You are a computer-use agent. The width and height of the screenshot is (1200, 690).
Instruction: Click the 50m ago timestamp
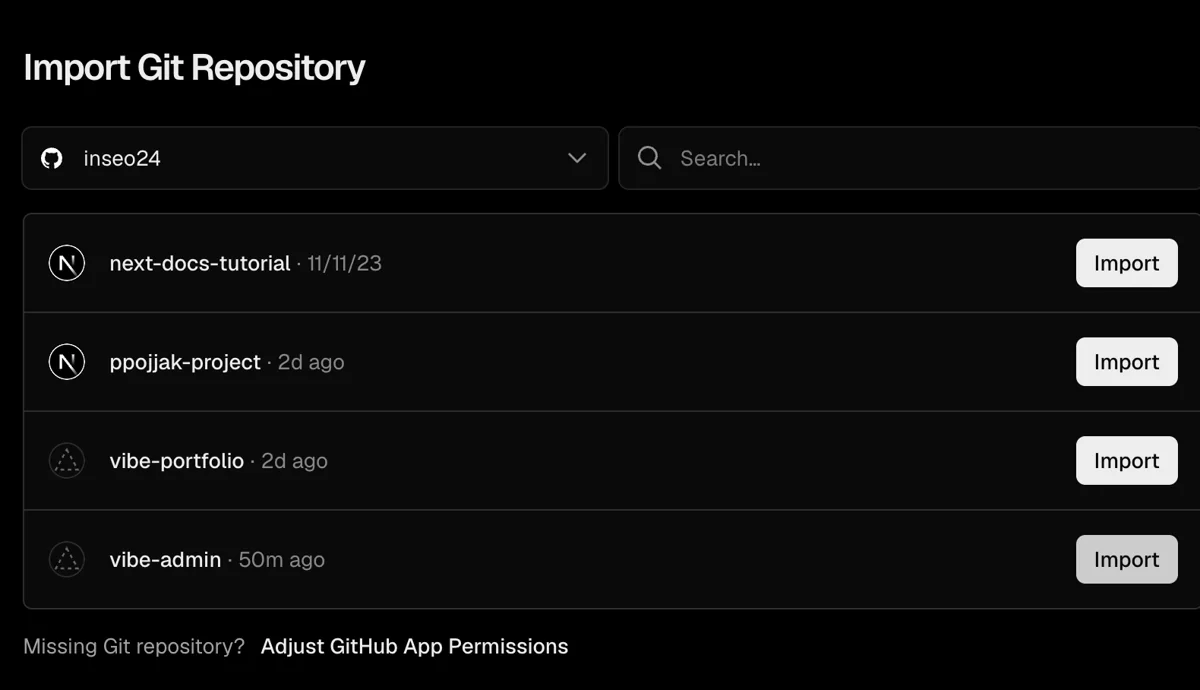tap(282, 560)
